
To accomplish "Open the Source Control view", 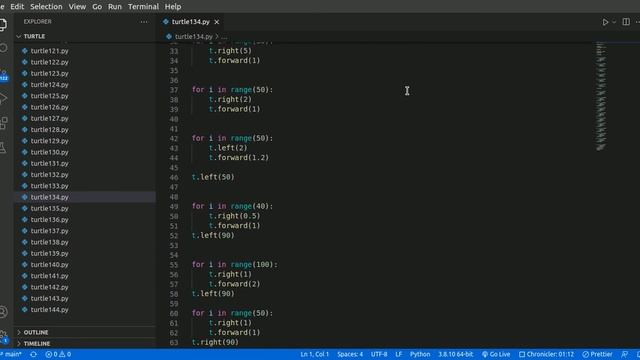I will pyautogui.click(x=3, y=74).
